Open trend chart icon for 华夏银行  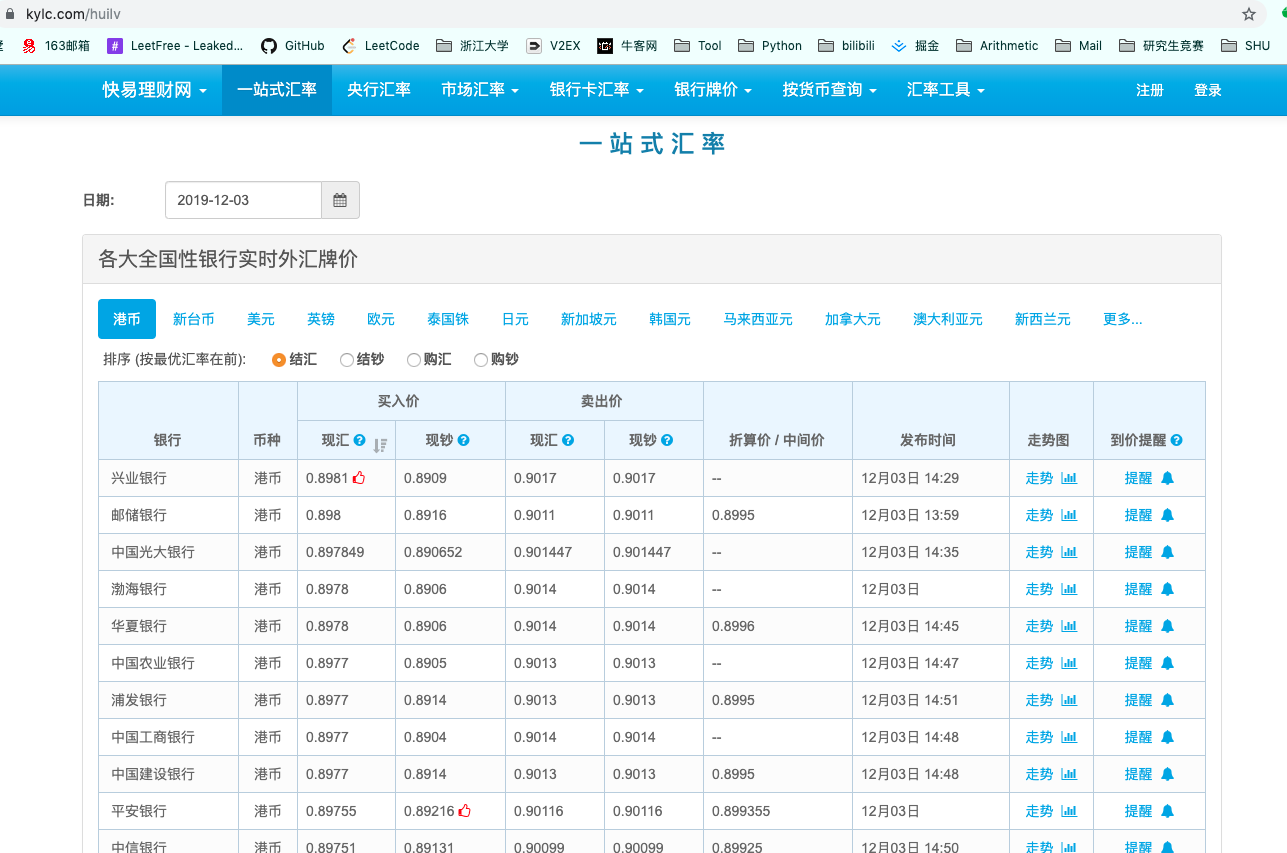1069,626
